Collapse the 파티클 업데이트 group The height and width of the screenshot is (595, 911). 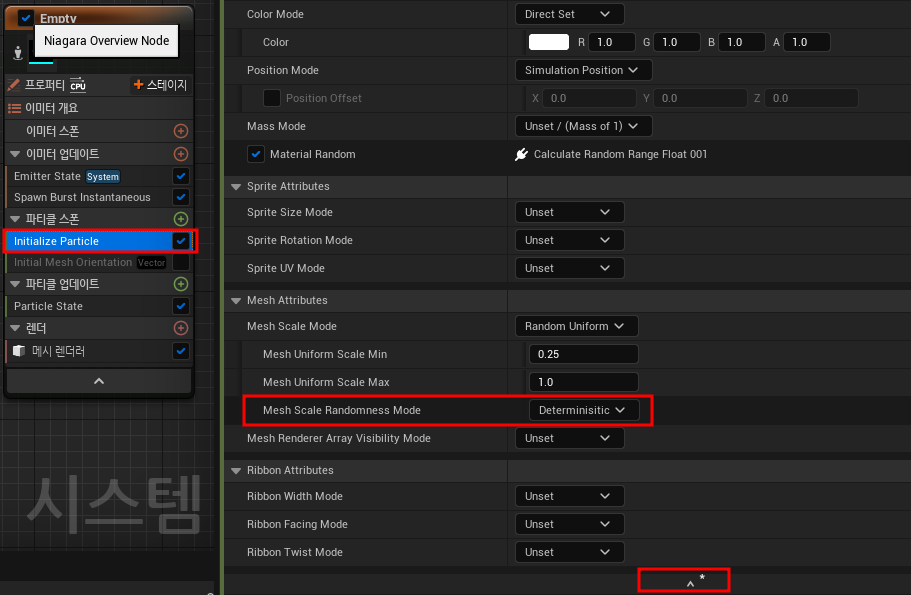point(15,284)
